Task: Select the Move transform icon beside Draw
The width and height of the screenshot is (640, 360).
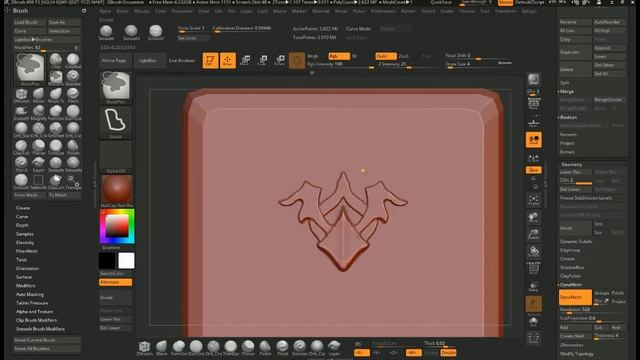Action: 245,60
